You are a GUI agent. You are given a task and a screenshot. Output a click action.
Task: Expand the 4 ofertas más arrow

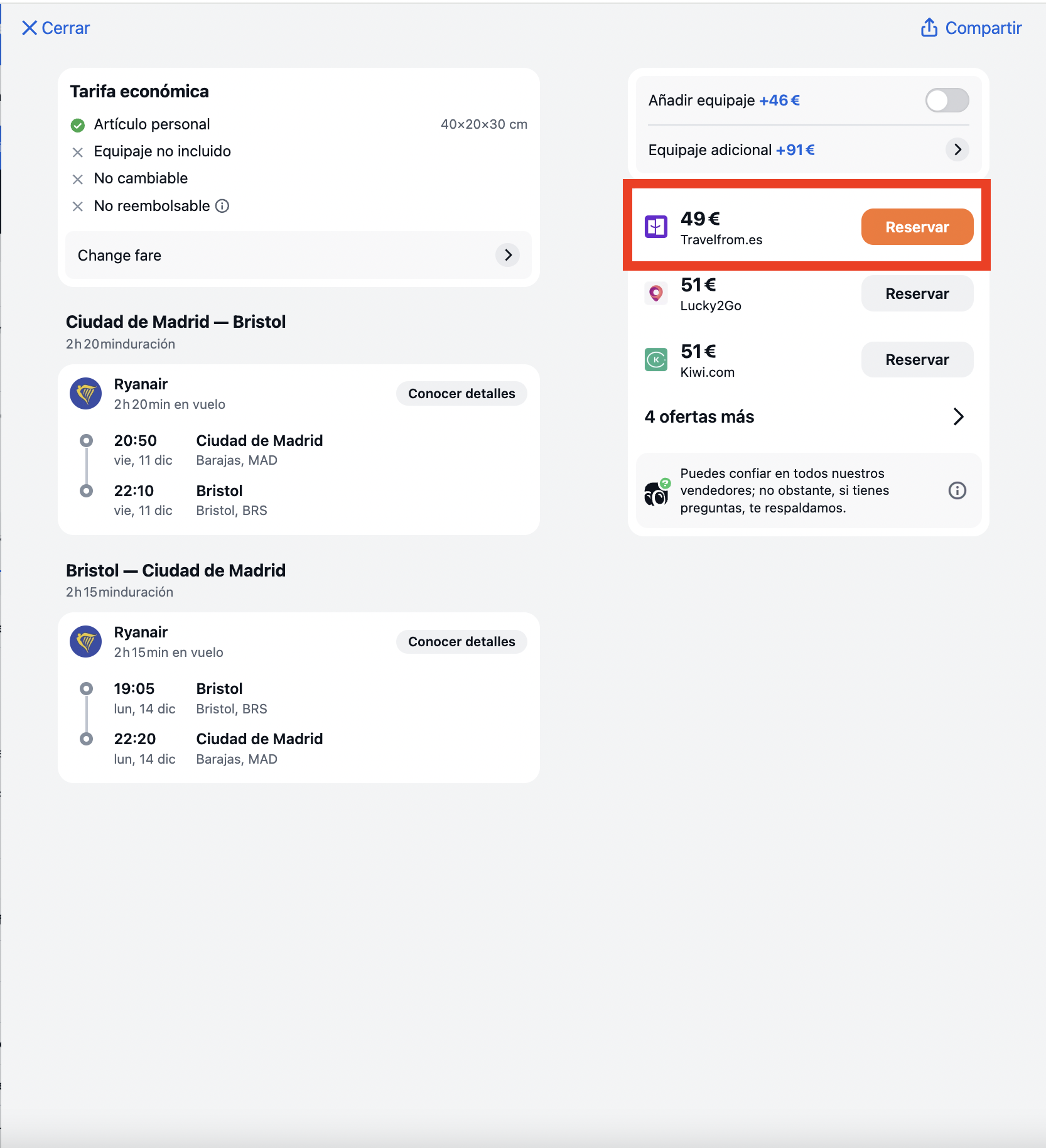tap(958, 416)
